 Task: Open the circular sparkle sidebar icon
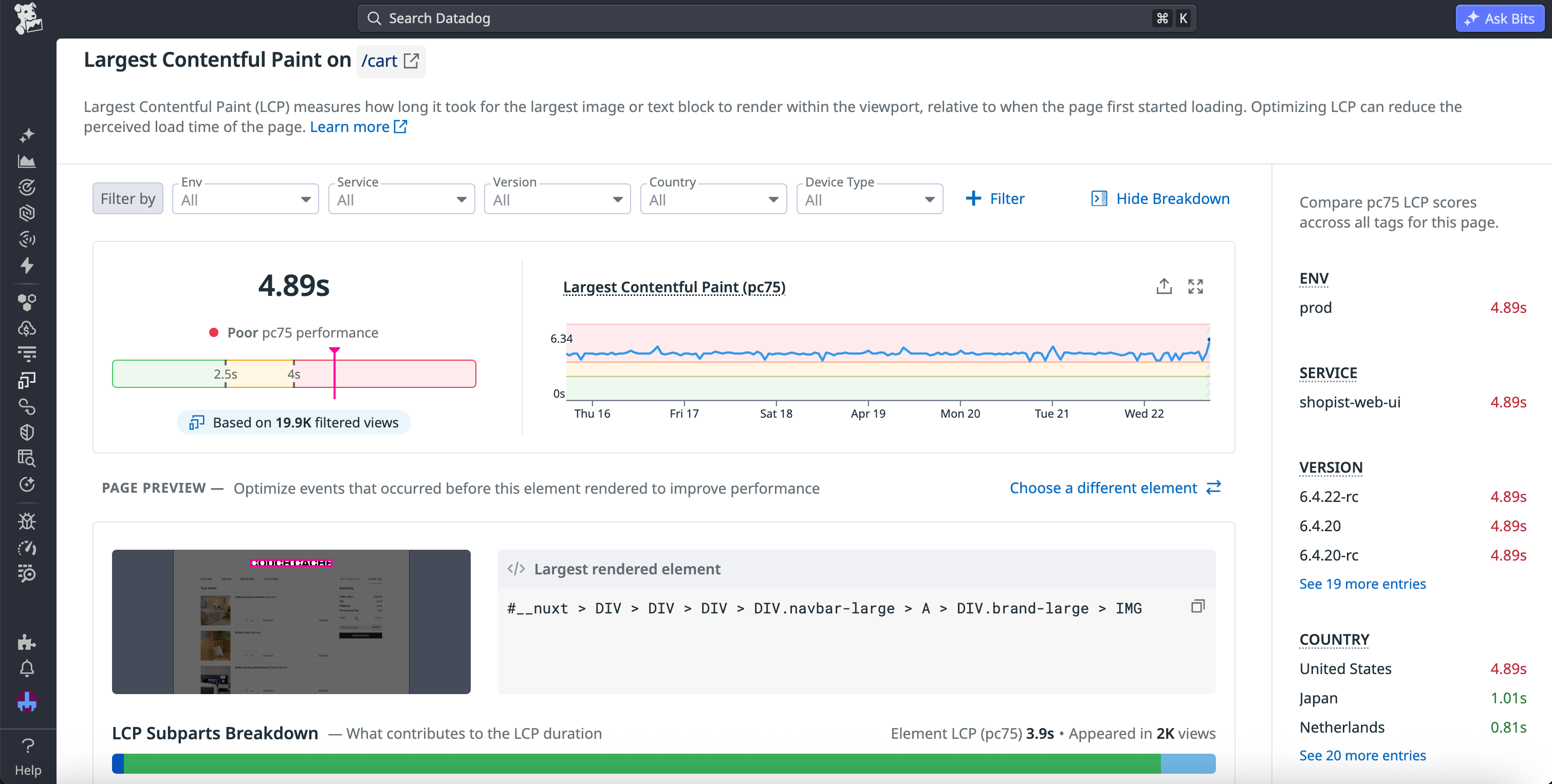[27, 484]
